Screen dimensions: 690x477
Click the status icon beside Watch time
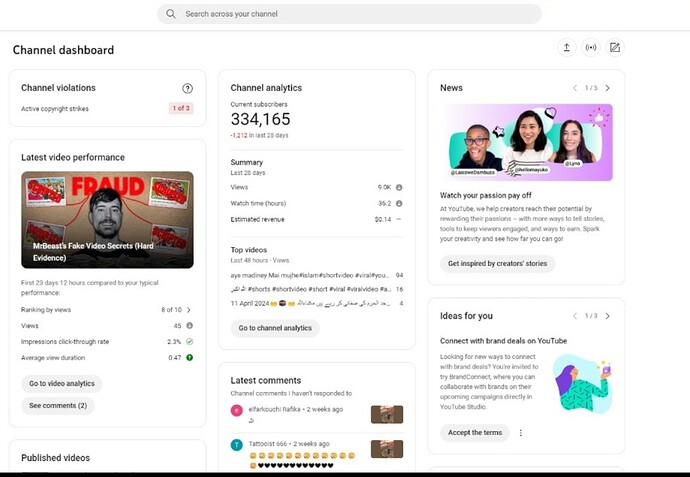(399, 203)
